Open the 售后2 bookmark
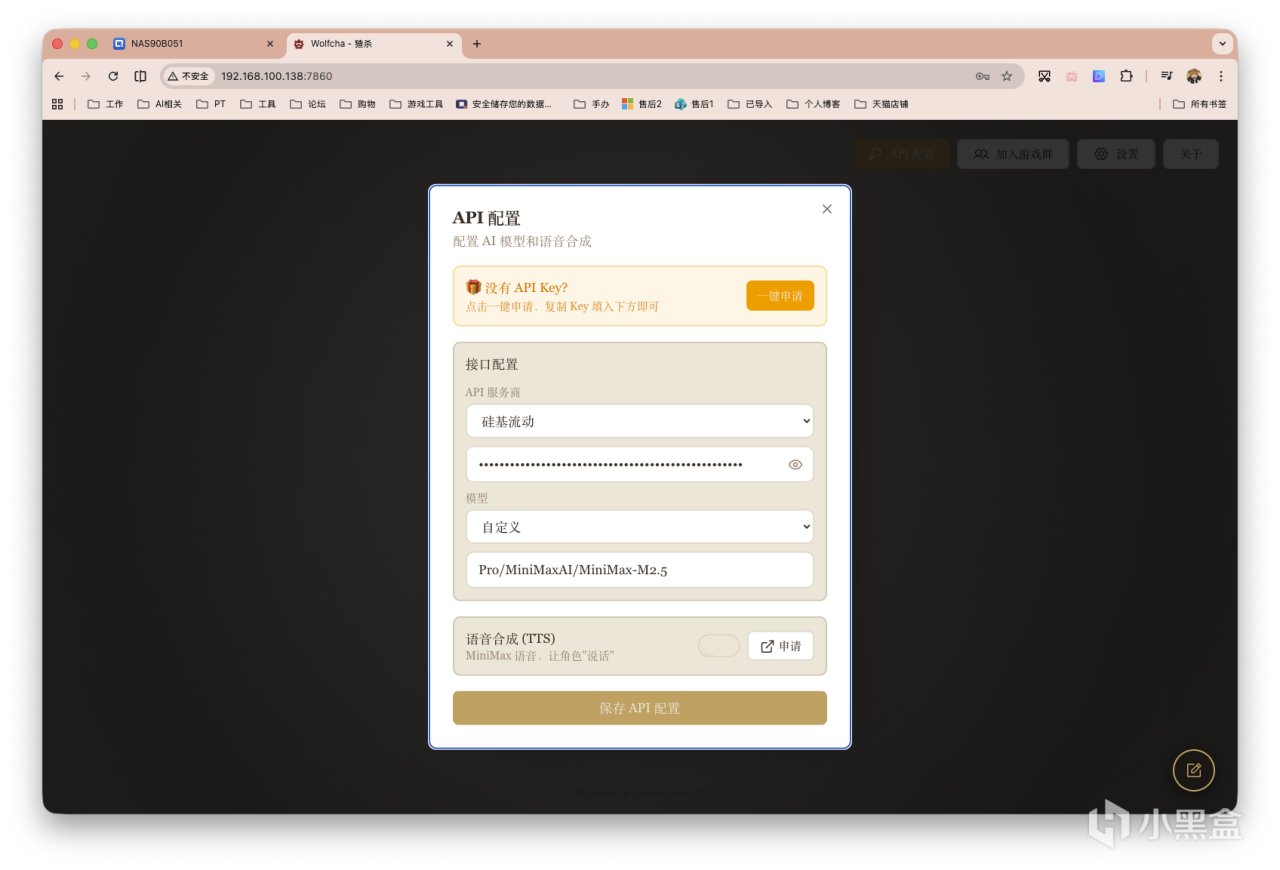This screenshot has height=870, width=1280. click(642, 104)
